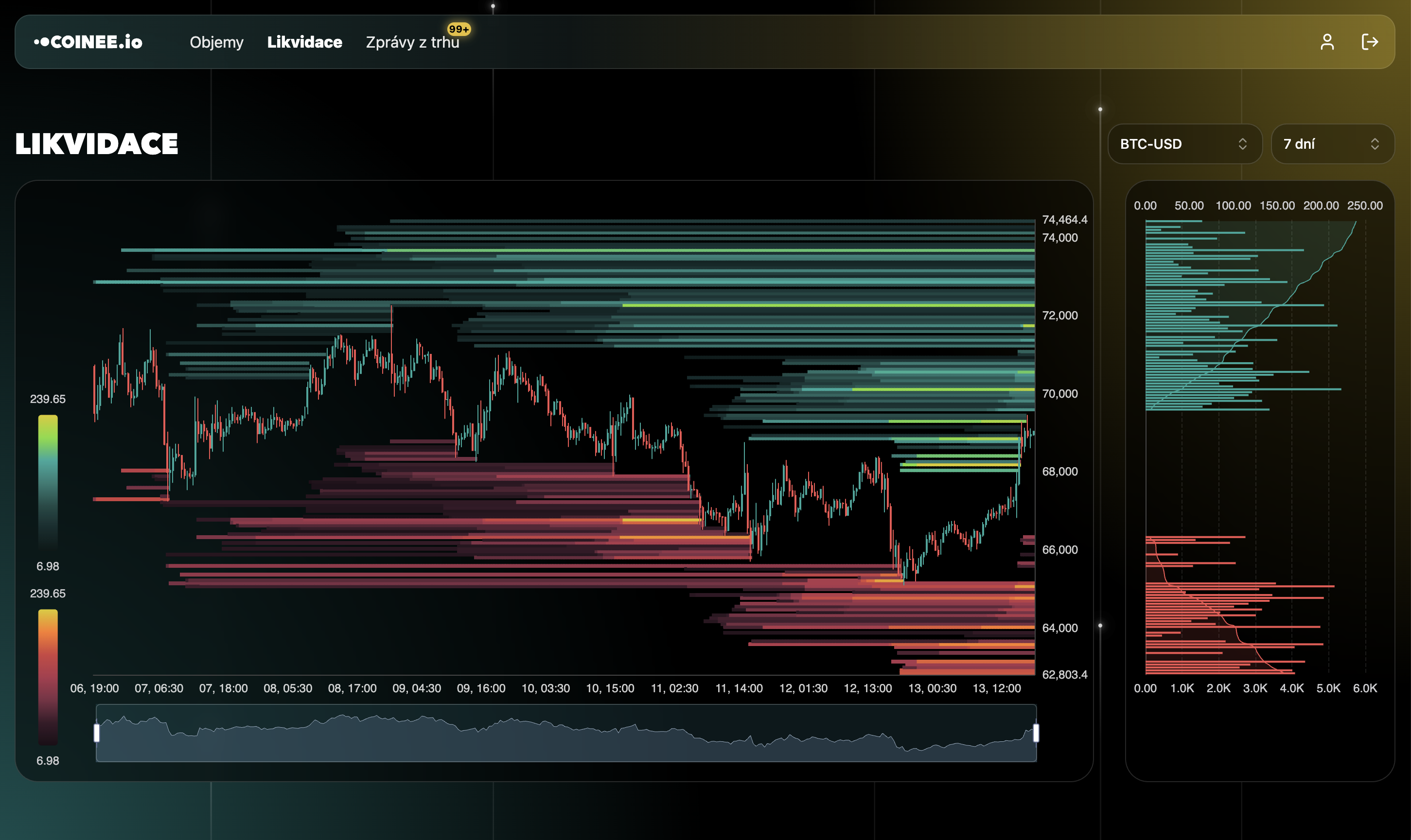Click the 99+ notification badge

click(459, 29)
